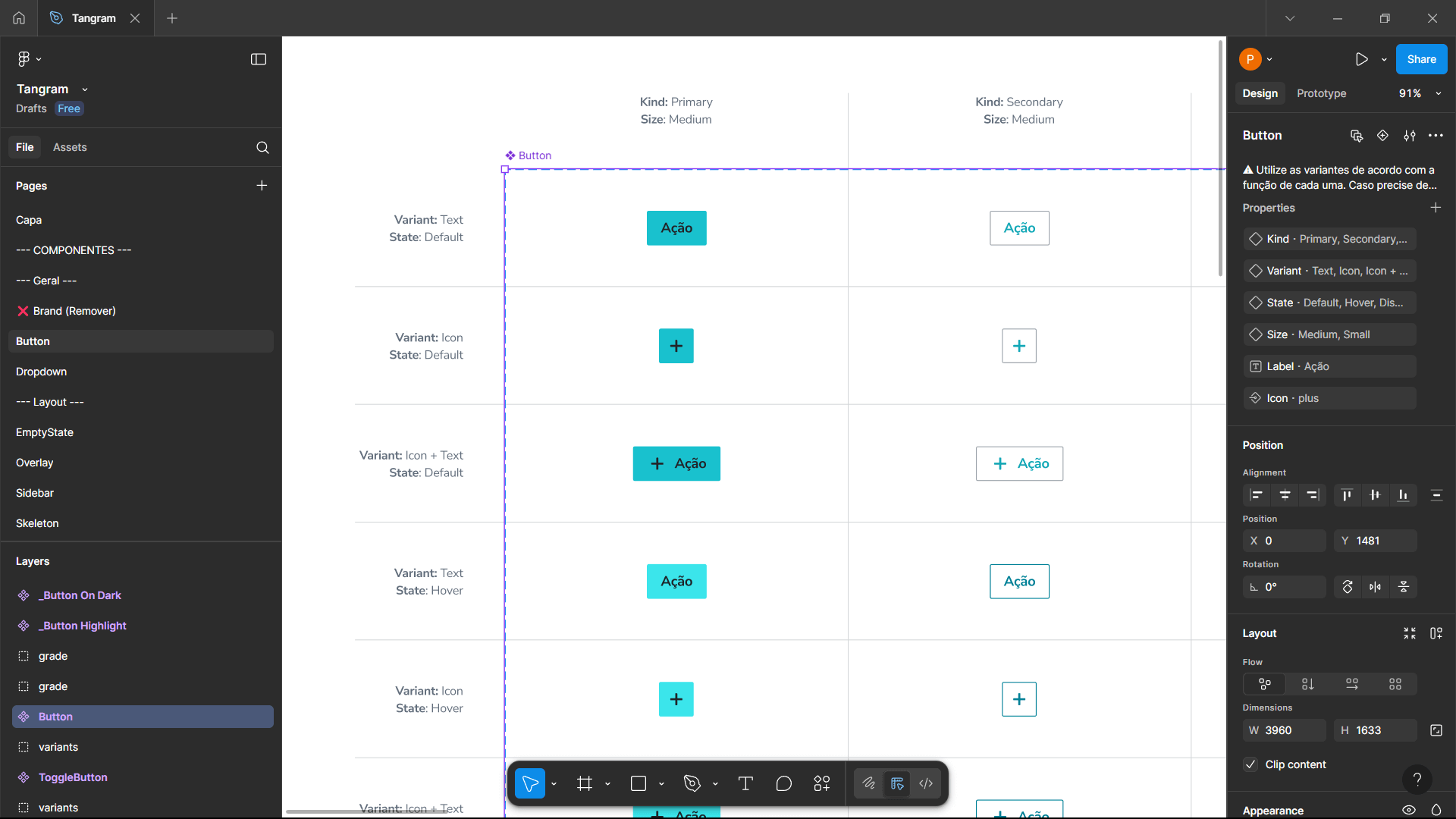Select the Move tool in the toolbar
This screenshot has height=819, width=1456.
tap(530, 783)
